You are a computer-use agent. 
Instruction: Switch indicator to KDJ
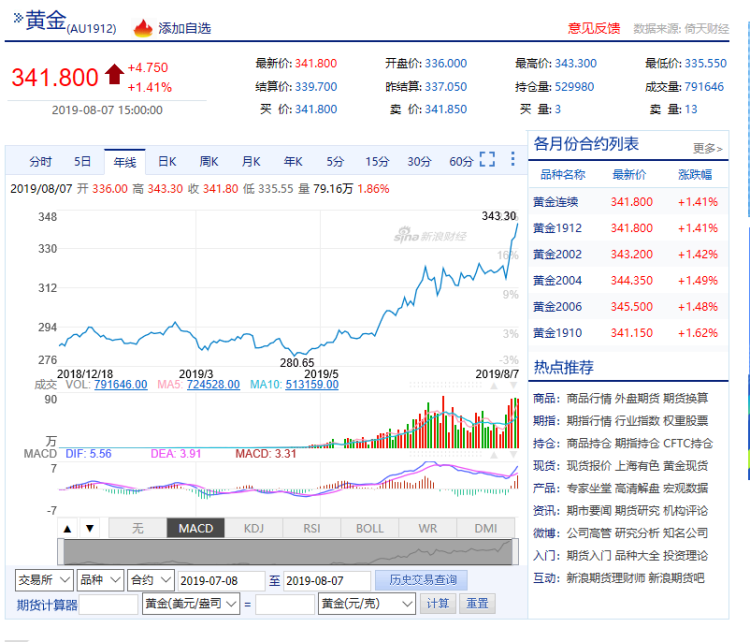(254, 528)
